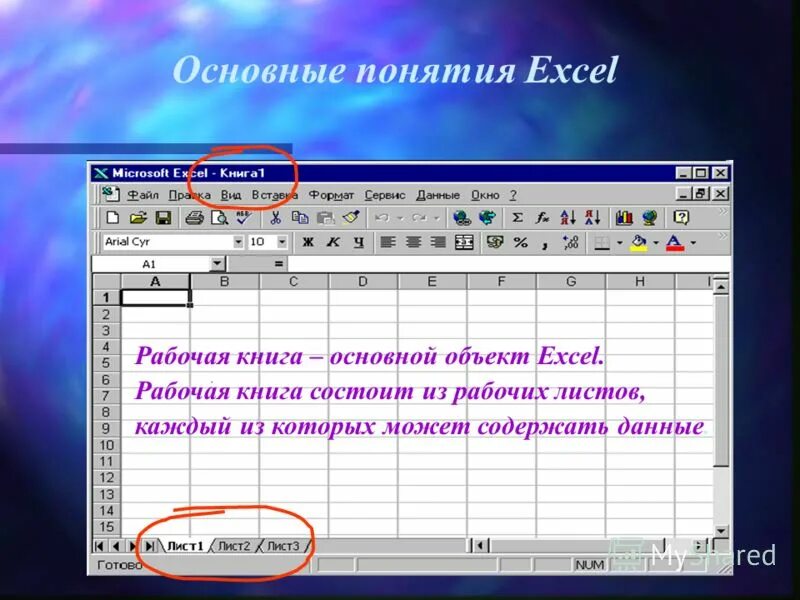Image resolution: width=800 pixels, height=600 pixels.
Task: Increase decimal places icon
Action: click(570, 242)
